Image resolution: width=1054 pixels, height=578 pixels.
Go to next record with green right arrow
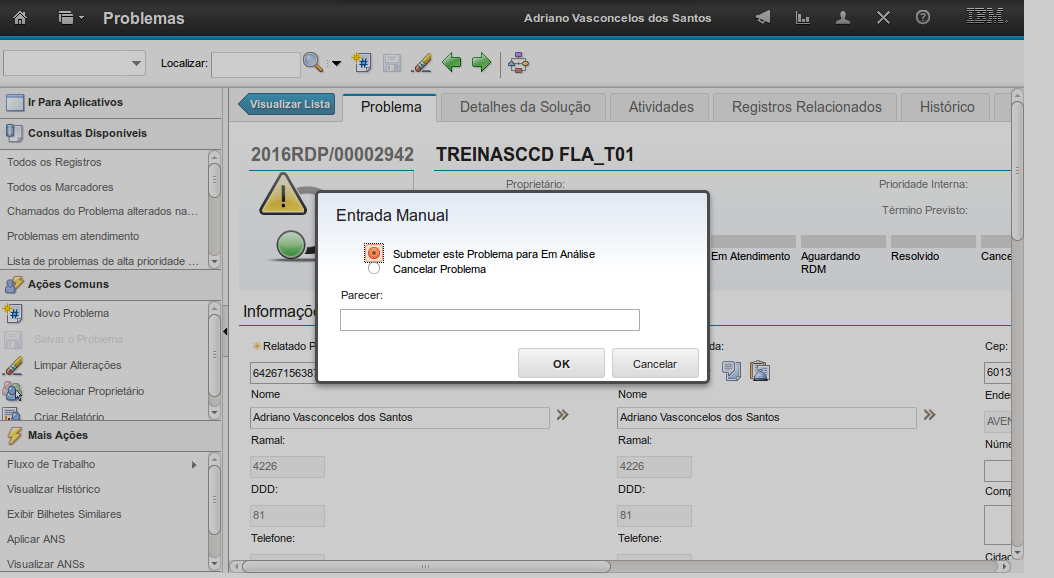(x=482, y=63)
